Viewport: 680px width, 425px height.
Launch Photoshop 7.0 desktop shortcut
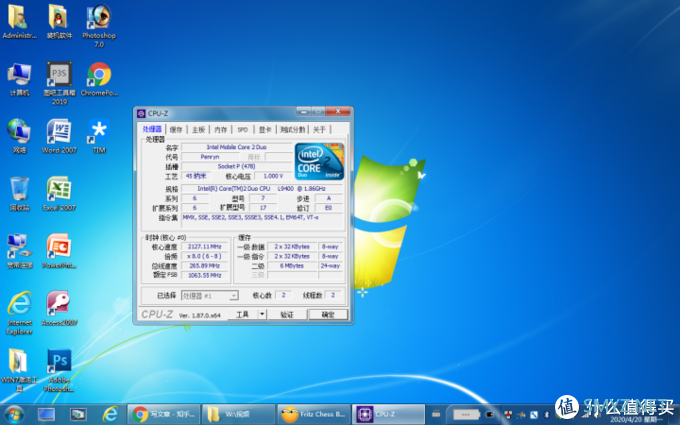point(99,25)
